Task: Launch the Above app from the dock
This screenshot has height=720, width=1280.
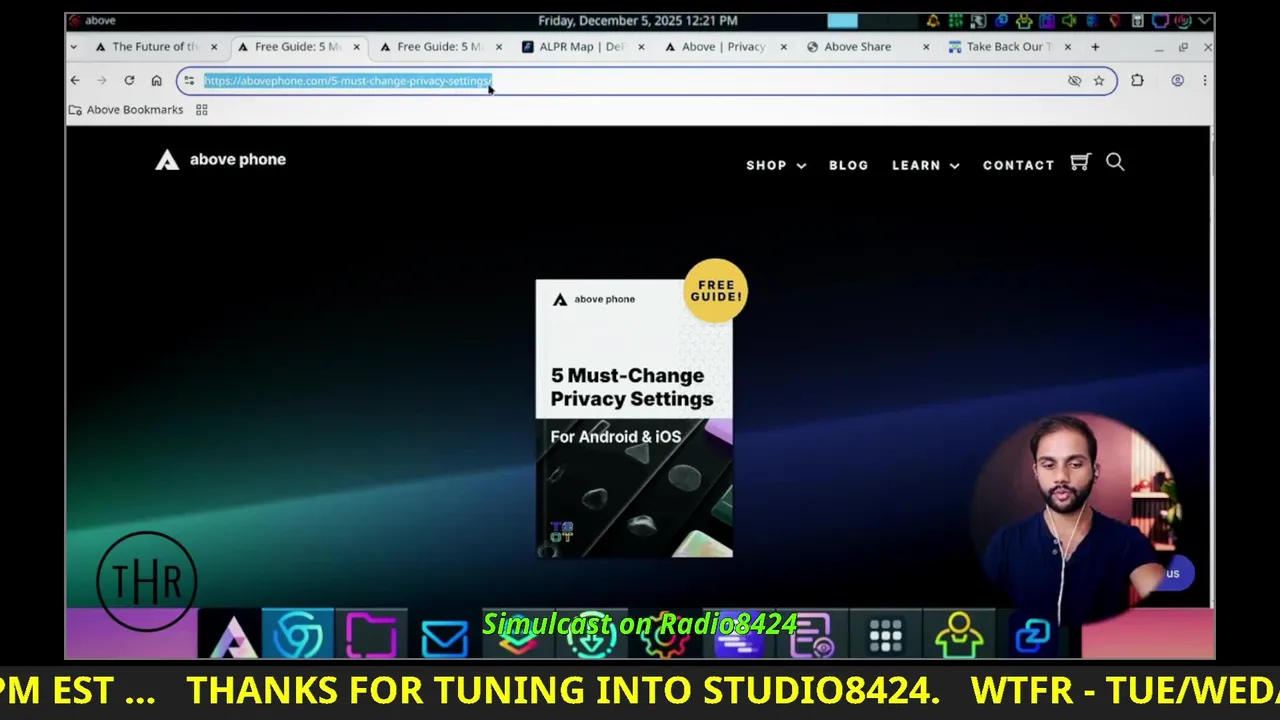Action: point(232,635)
